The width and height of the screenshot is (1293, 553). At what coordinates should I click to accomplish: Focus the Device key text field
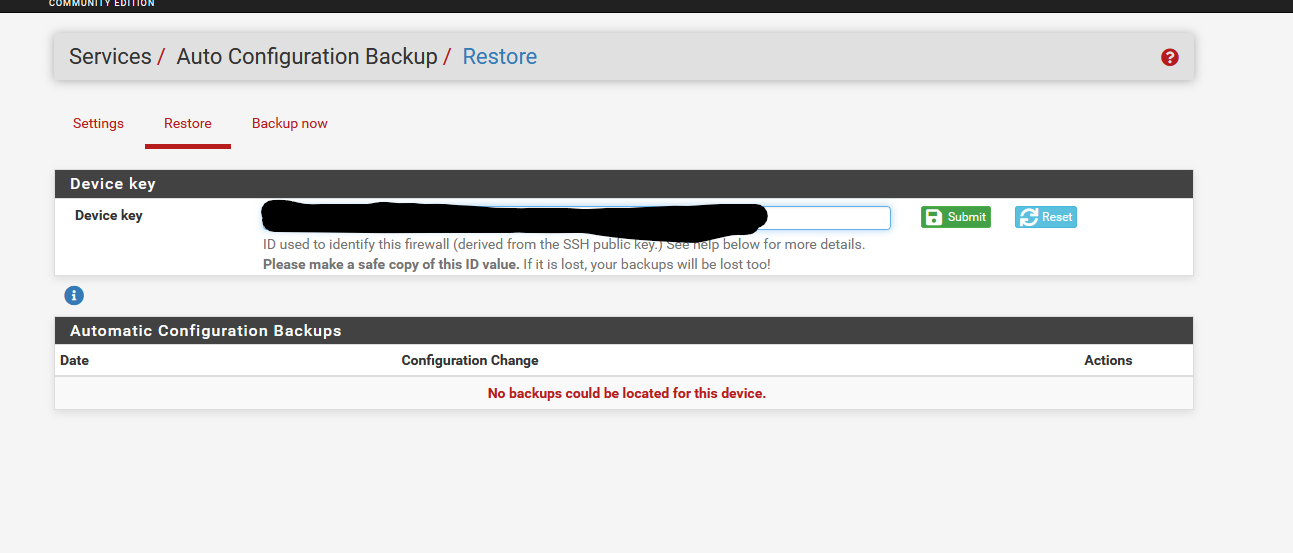tap(827, 218)
